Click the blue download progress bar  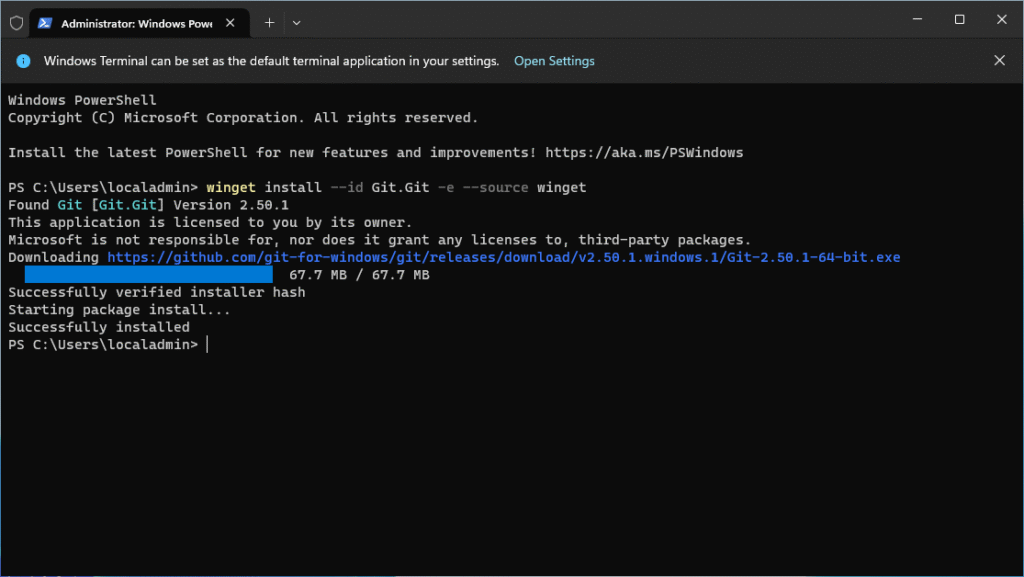[148, 275]
